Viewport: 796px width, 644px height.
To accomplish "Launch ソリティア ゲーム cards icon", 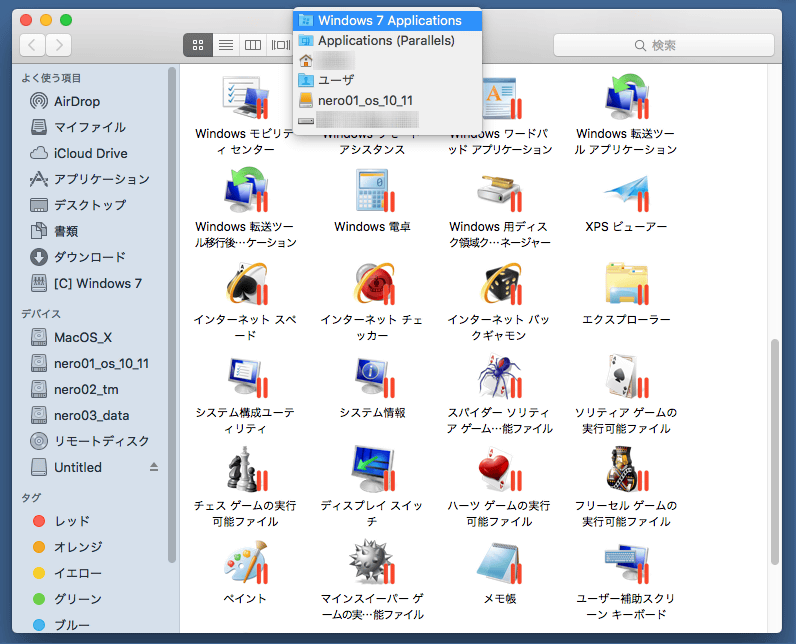I will point(626,377).
